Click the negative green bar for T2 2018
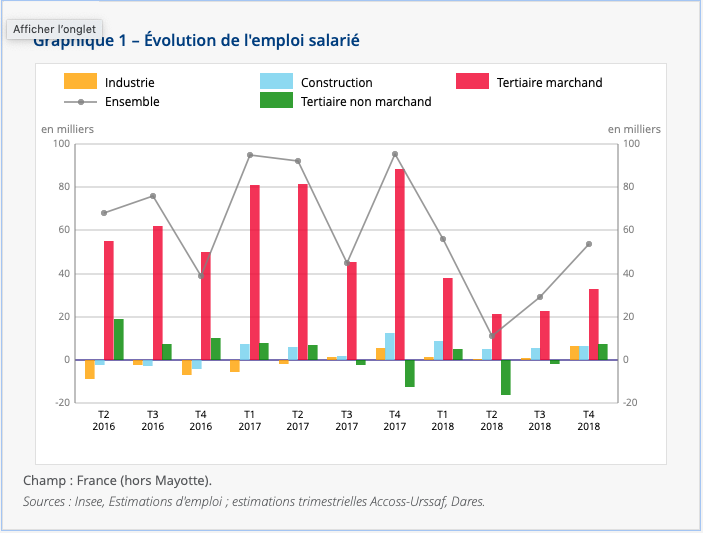703x533 pixels. 506,377
